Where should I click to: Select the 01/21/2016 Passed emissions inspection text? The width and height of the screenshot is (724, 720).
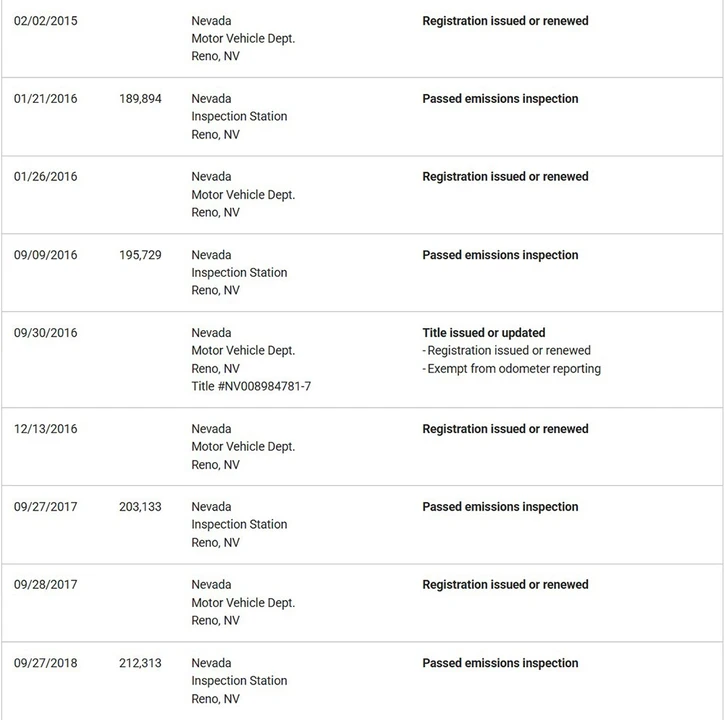pyautogui.click(x=500, y=99)
